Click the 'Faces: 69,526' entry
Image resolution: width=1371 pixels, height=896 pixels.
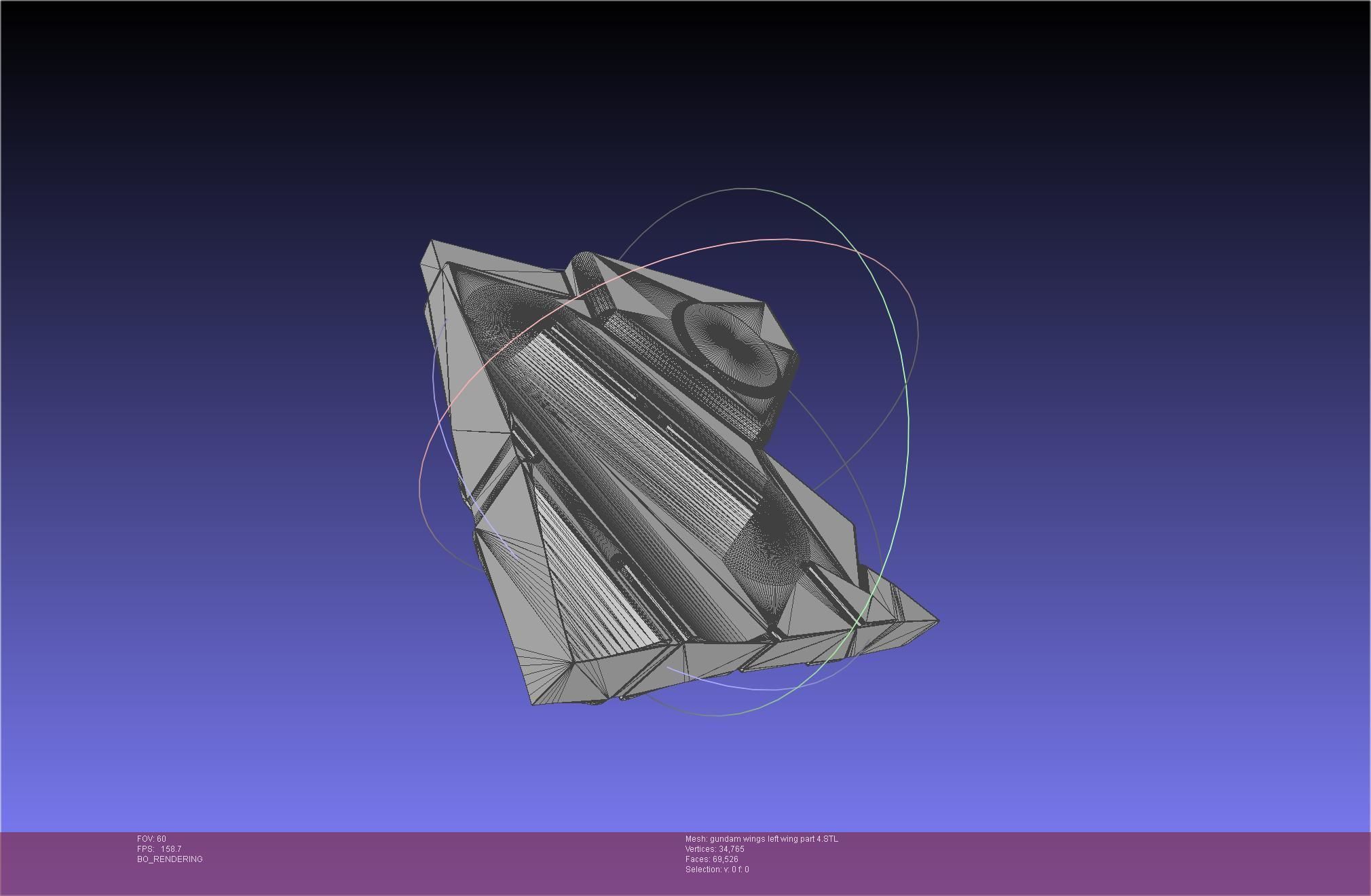coord(712,859)
